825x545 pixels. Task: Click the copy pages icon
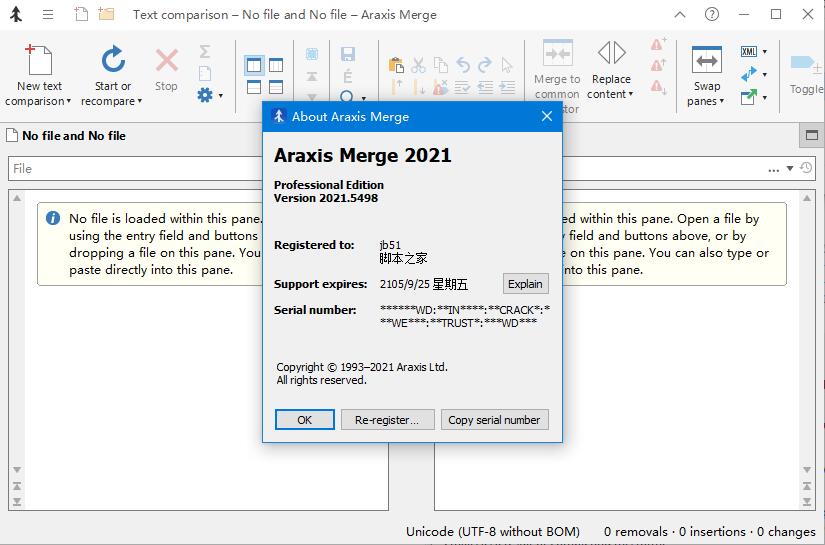[x=440, y=65]
